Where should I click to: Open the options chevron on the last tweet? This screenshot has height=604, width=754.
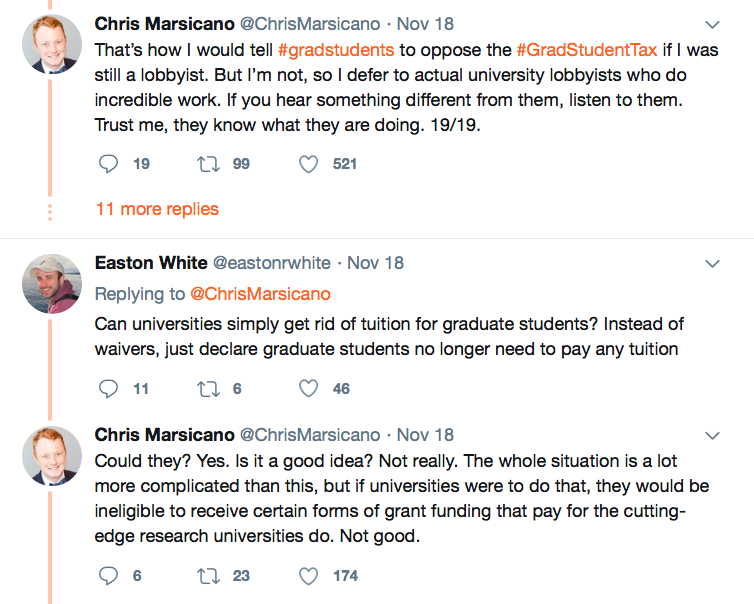tap(713, 436)
